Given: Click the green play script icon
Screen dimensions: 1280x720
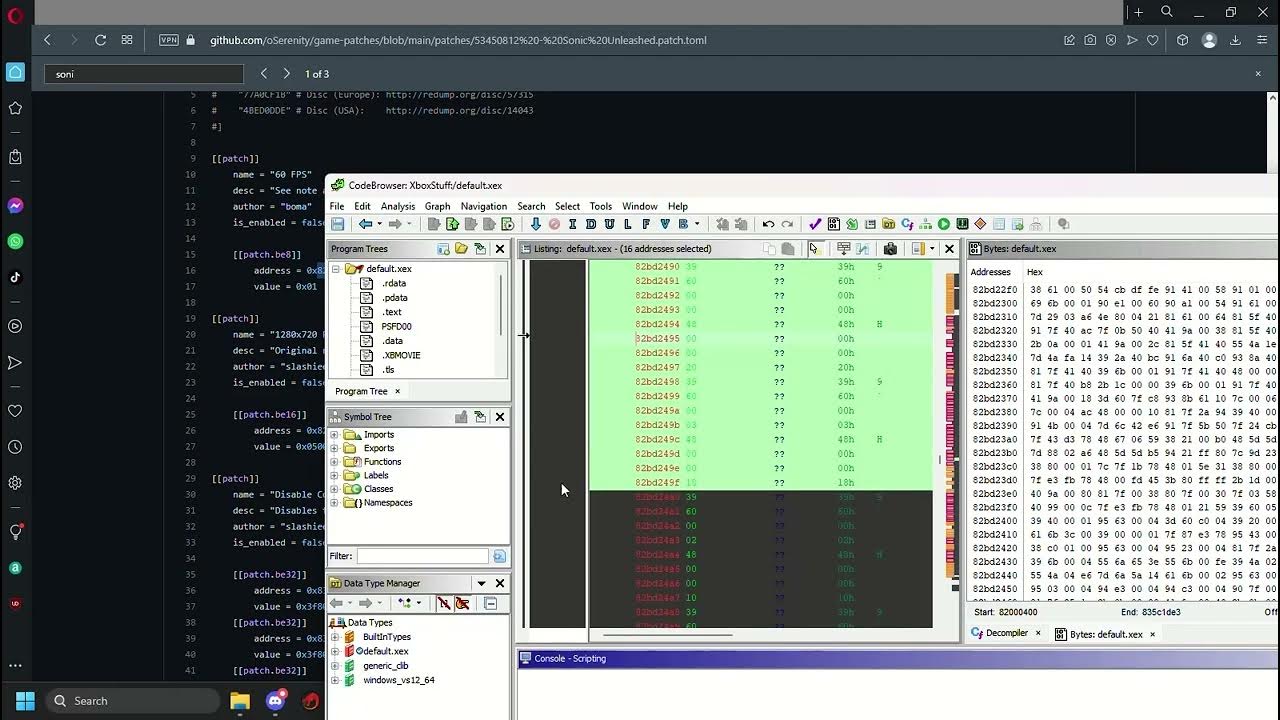Looking at the screenshot, I should [x=943, y=225].
